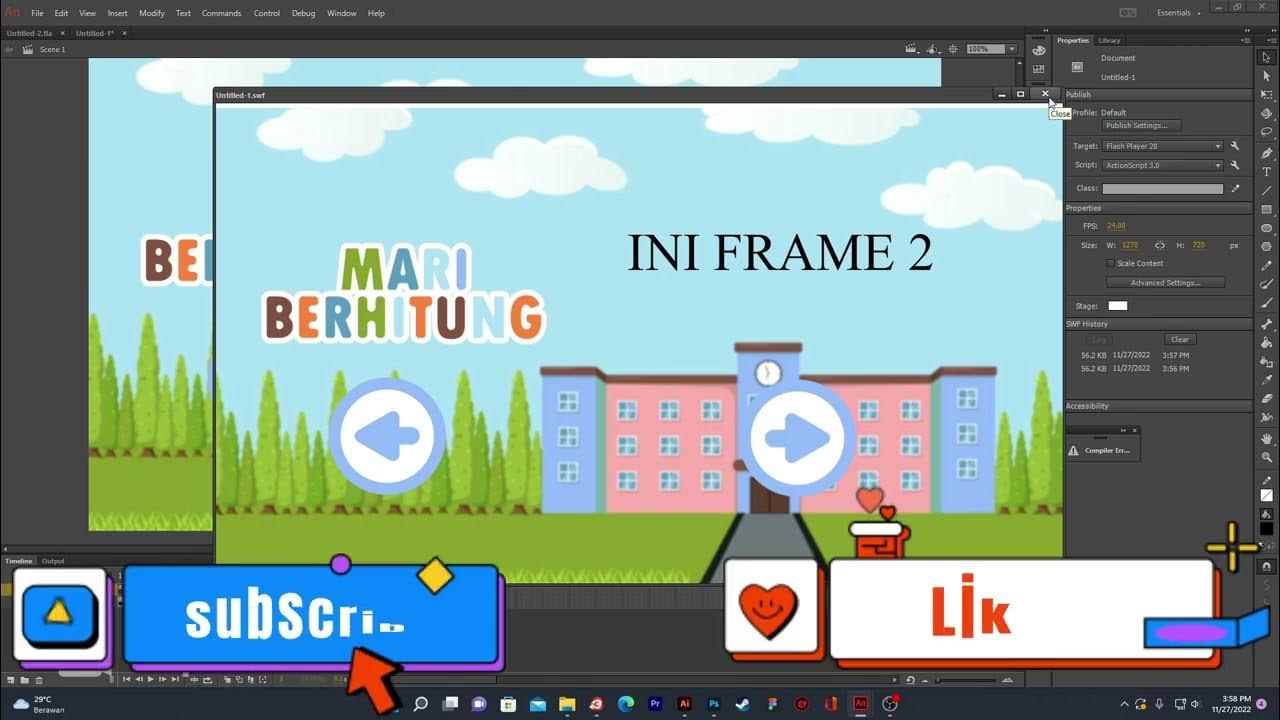Open the Script ActionScript 3.0 dropdown
The image size is (1280, 720).
point(1162,165)
